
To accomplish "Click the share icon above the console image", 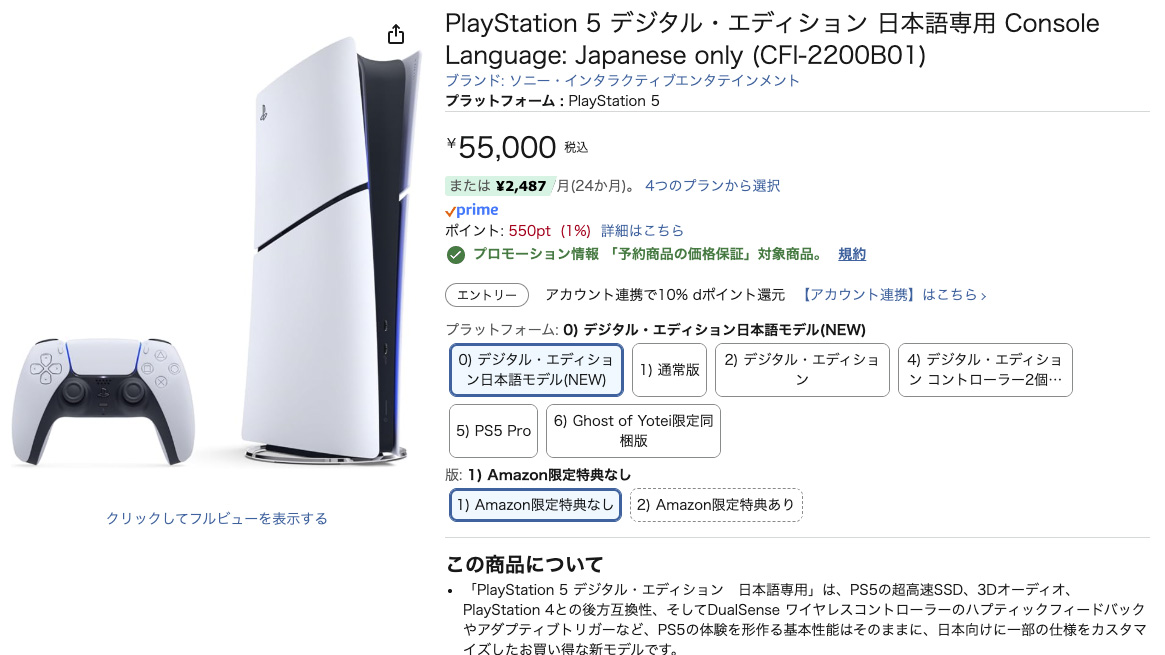I will (395, 33).
